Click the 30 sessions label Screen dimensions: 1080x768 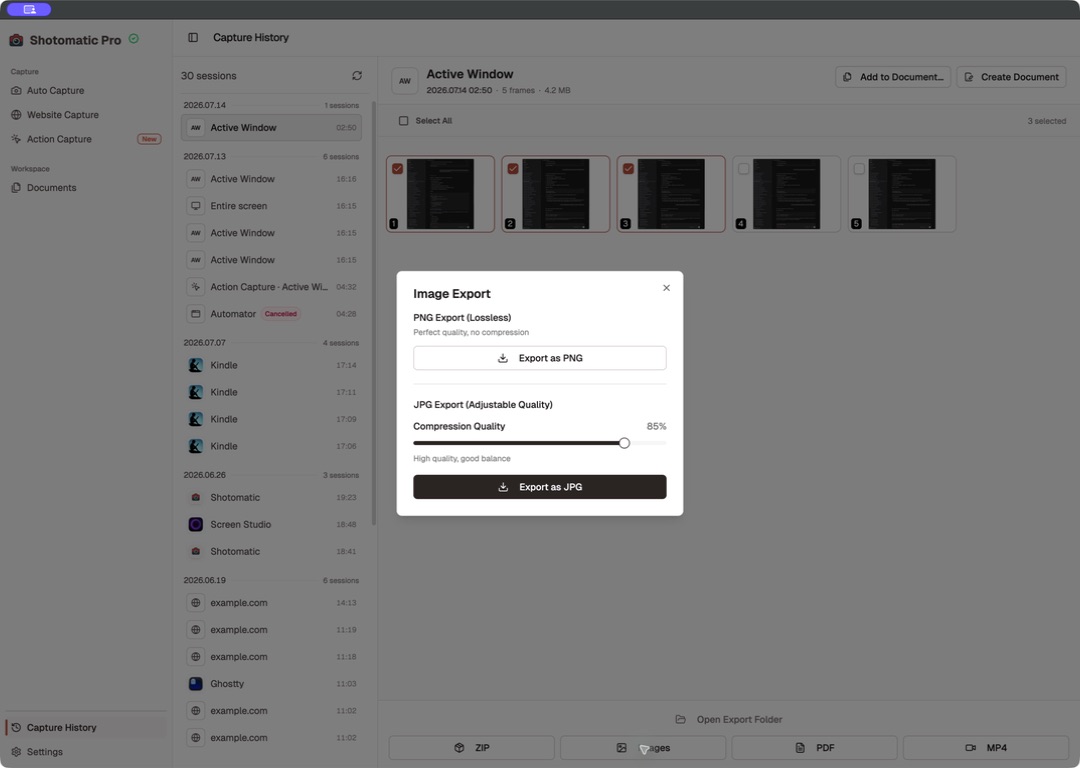click(209, 76)
